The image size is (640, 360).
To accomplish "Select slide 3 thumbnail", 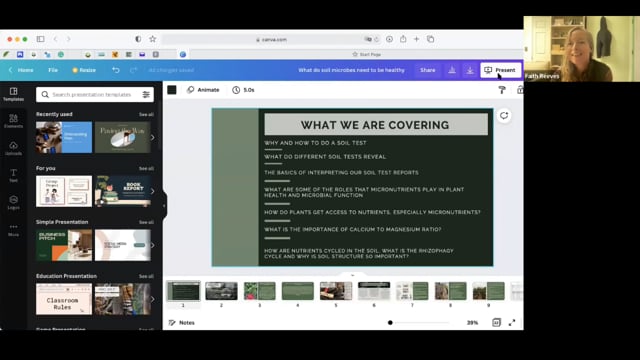I will (260, 291).
